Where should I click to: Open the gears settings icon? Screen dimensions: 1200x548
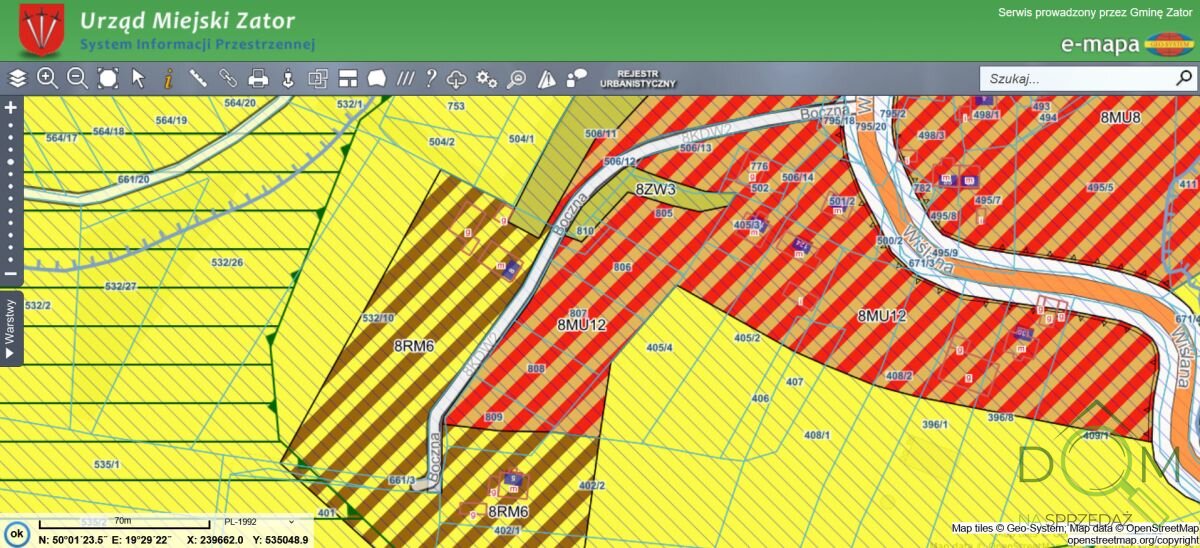pos(487,78)
